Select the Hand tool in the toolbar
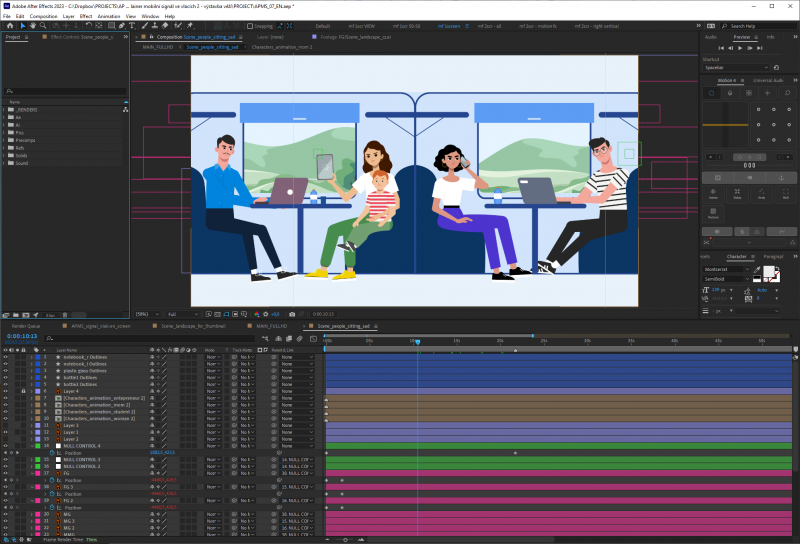This screenshot has height=544, width=800. coord(32,25)
